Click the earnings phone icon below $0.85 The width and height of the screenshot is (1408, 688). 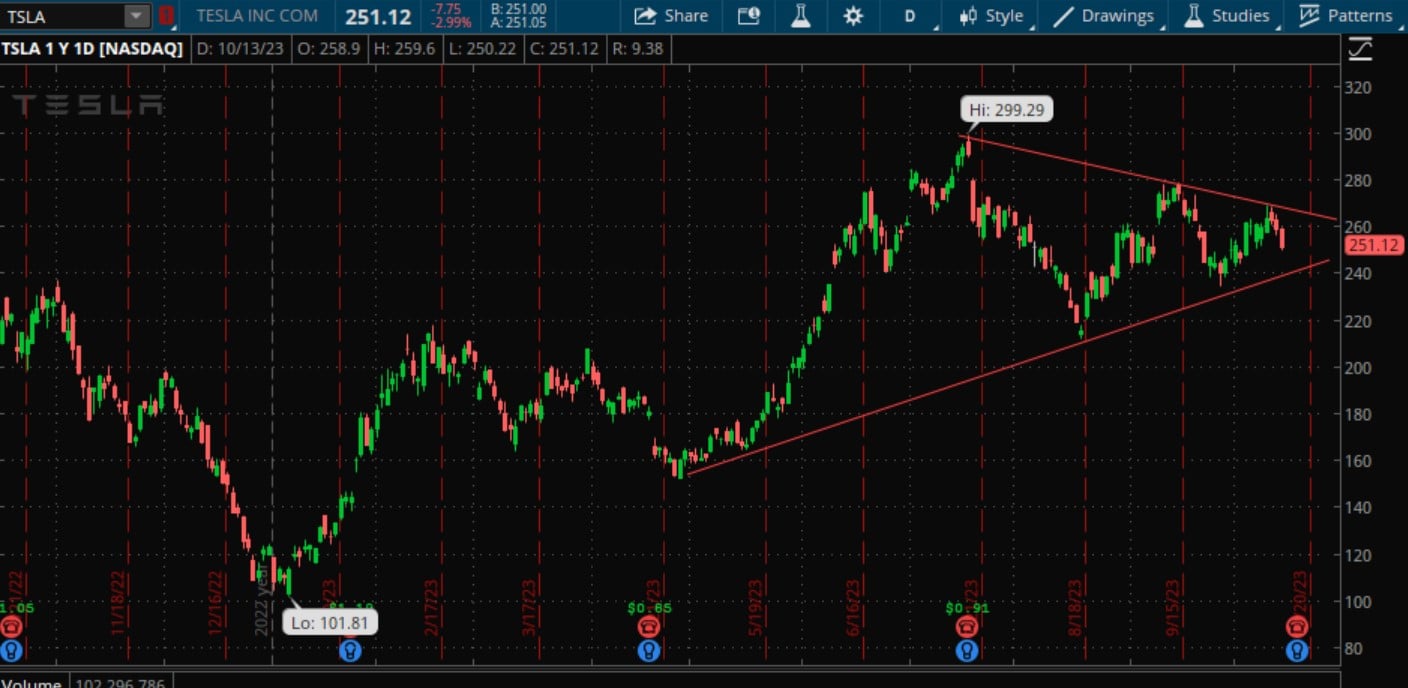click(650, 627)
